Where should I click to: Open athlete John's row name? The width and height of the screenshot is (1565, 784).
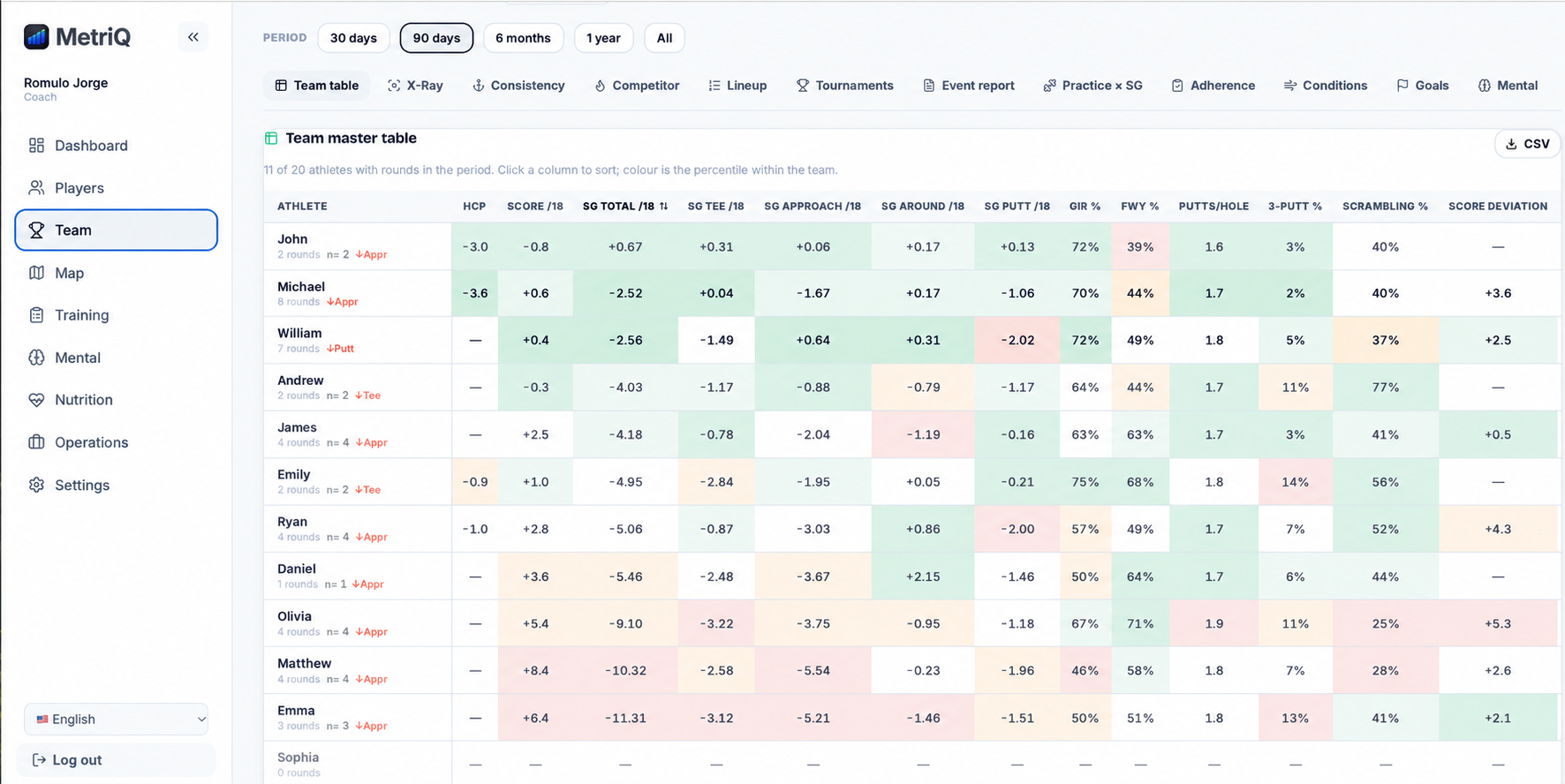coord(292,239)
